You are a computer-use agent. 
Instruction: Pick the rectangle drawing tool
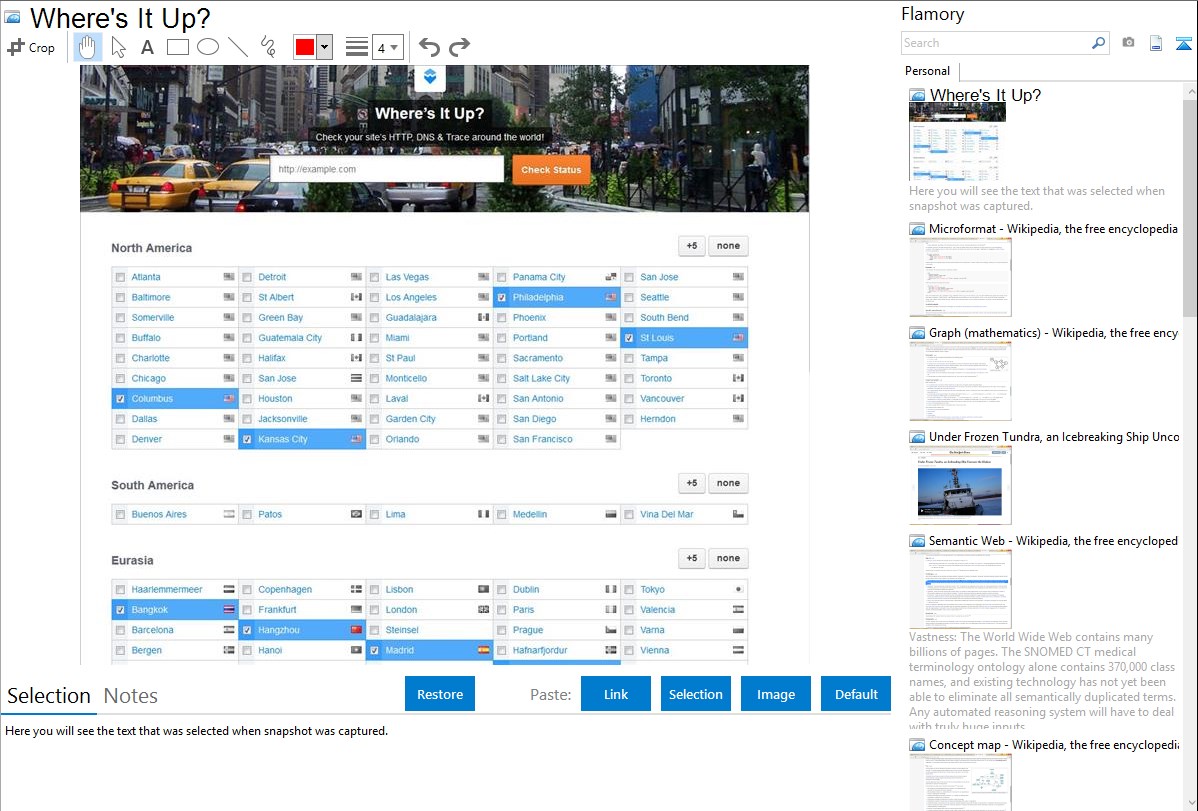pos(177,47)
